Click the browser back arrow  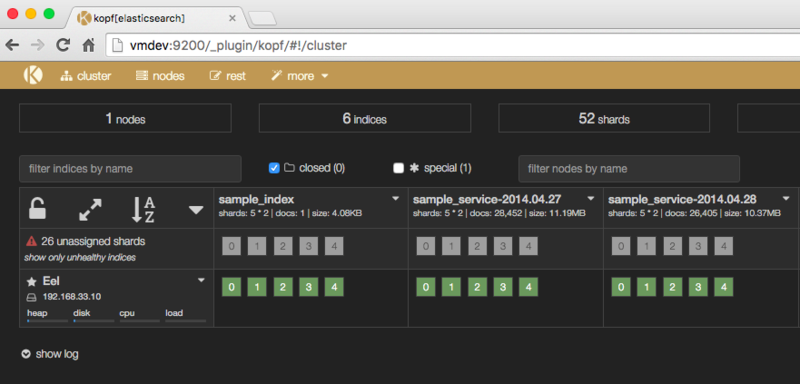pyautogui.click(x=12, y=45)
